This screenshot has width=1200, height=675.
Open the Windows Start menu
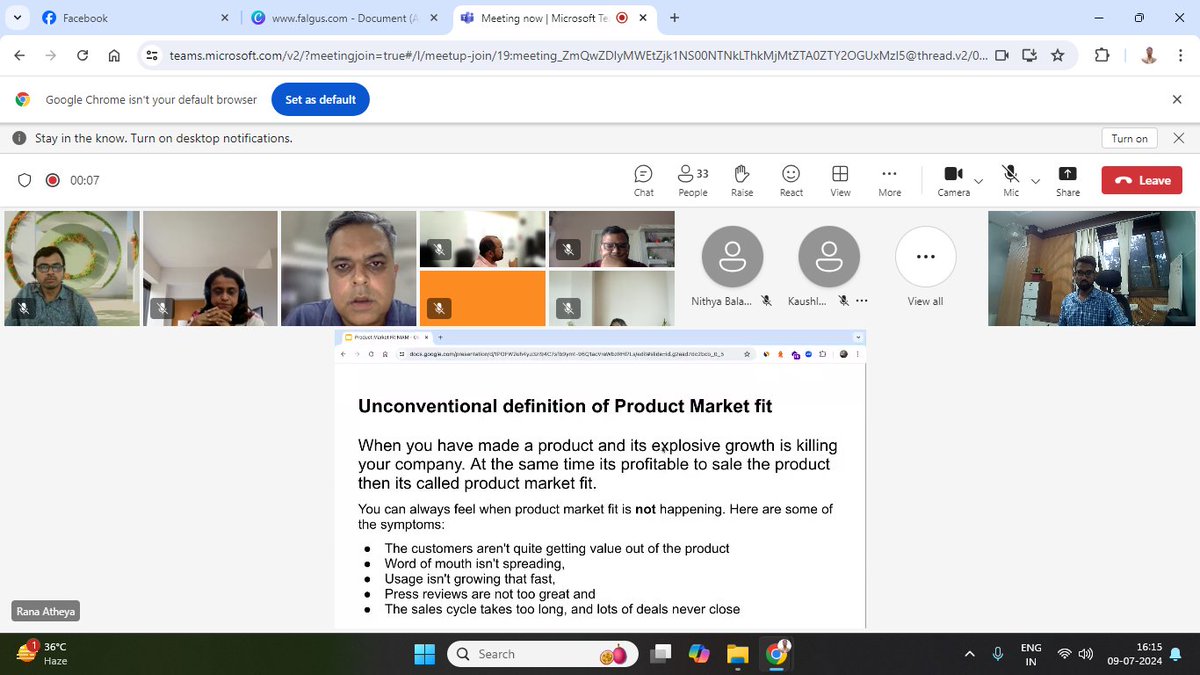pos(425,654)
